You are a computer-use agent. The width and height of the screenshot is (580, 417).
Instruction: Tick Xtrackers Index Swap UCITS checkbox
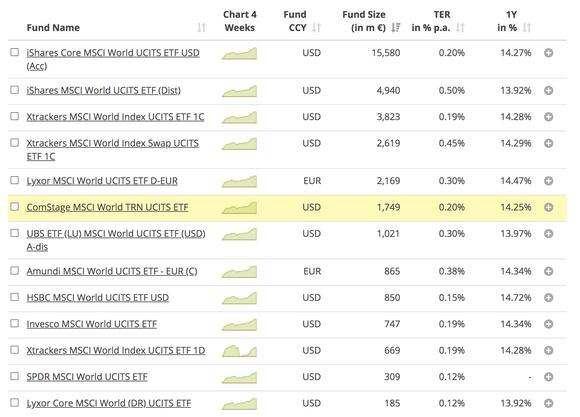tap(14, 142)
